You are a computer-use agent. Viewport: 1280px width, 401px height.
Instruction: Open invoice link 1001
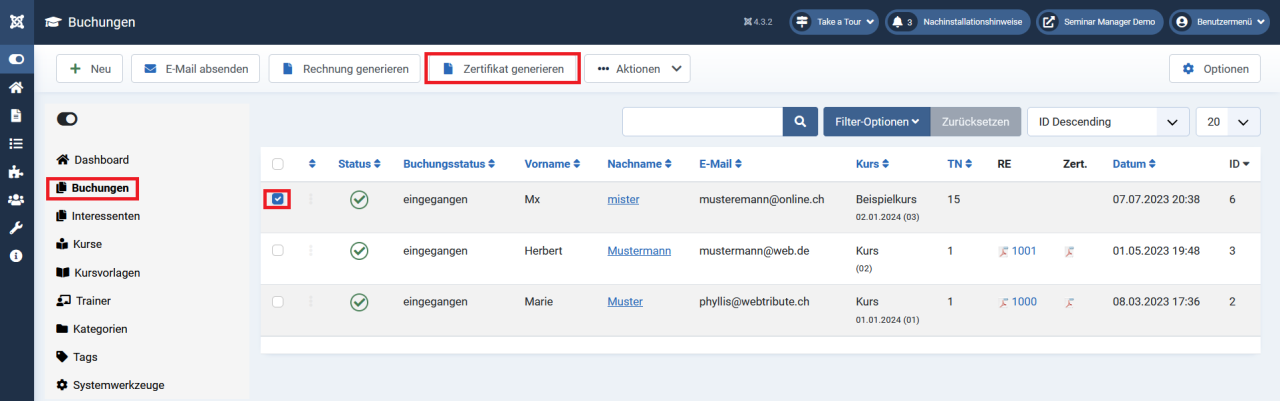coord(1023,252)
